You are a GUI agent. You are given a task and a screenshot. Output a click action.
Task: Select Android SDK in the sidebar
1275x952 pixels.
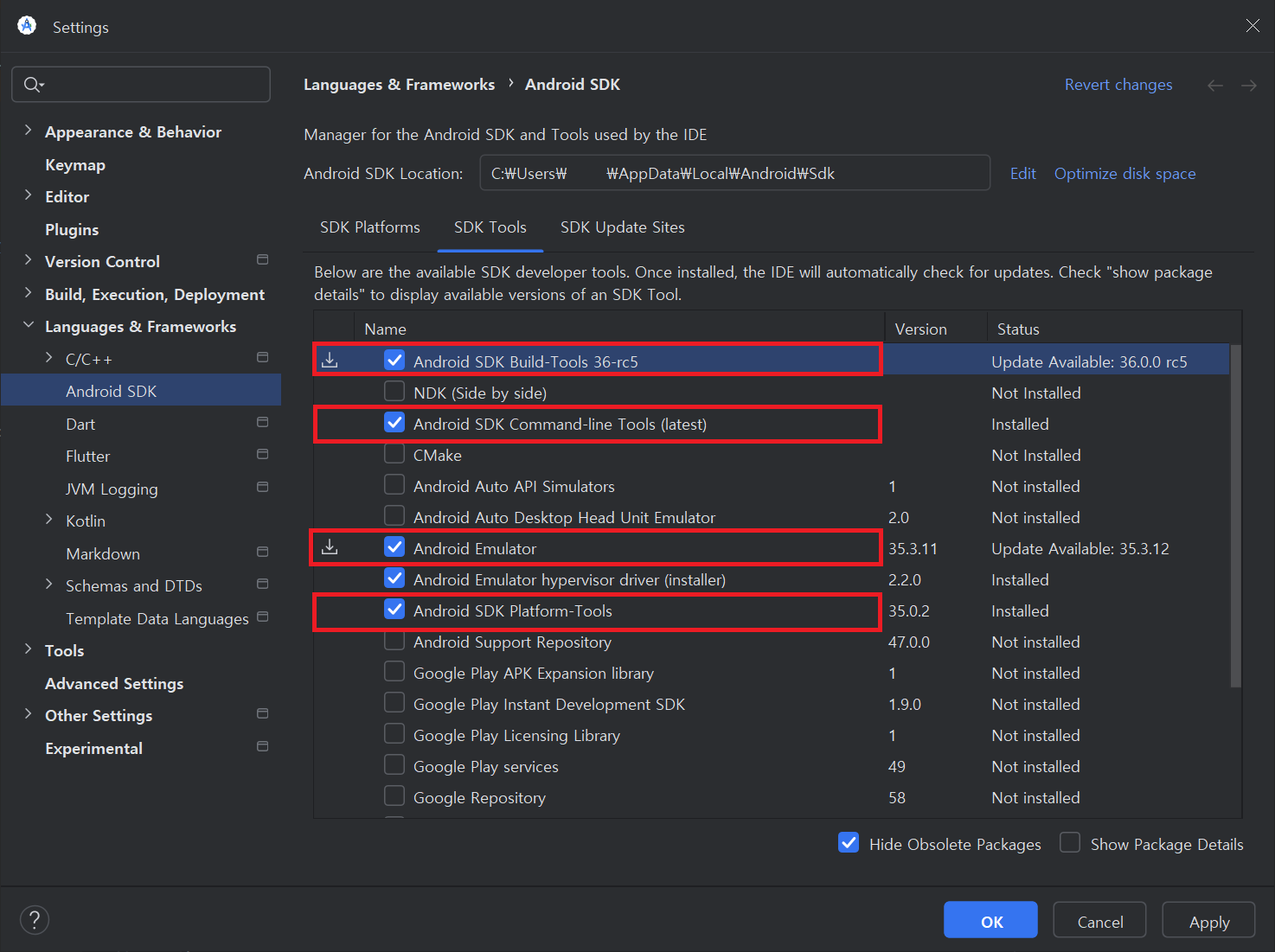tap(141, 390)
